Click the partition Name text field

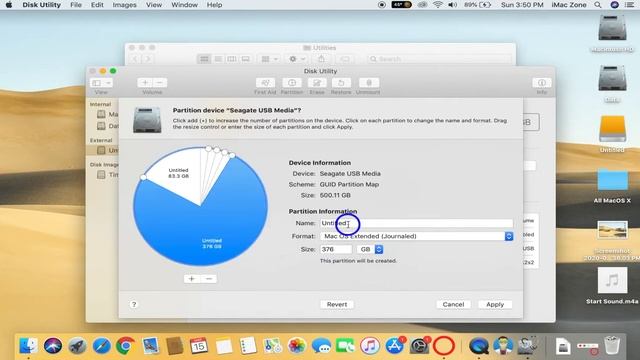click(x=417, y=223)
